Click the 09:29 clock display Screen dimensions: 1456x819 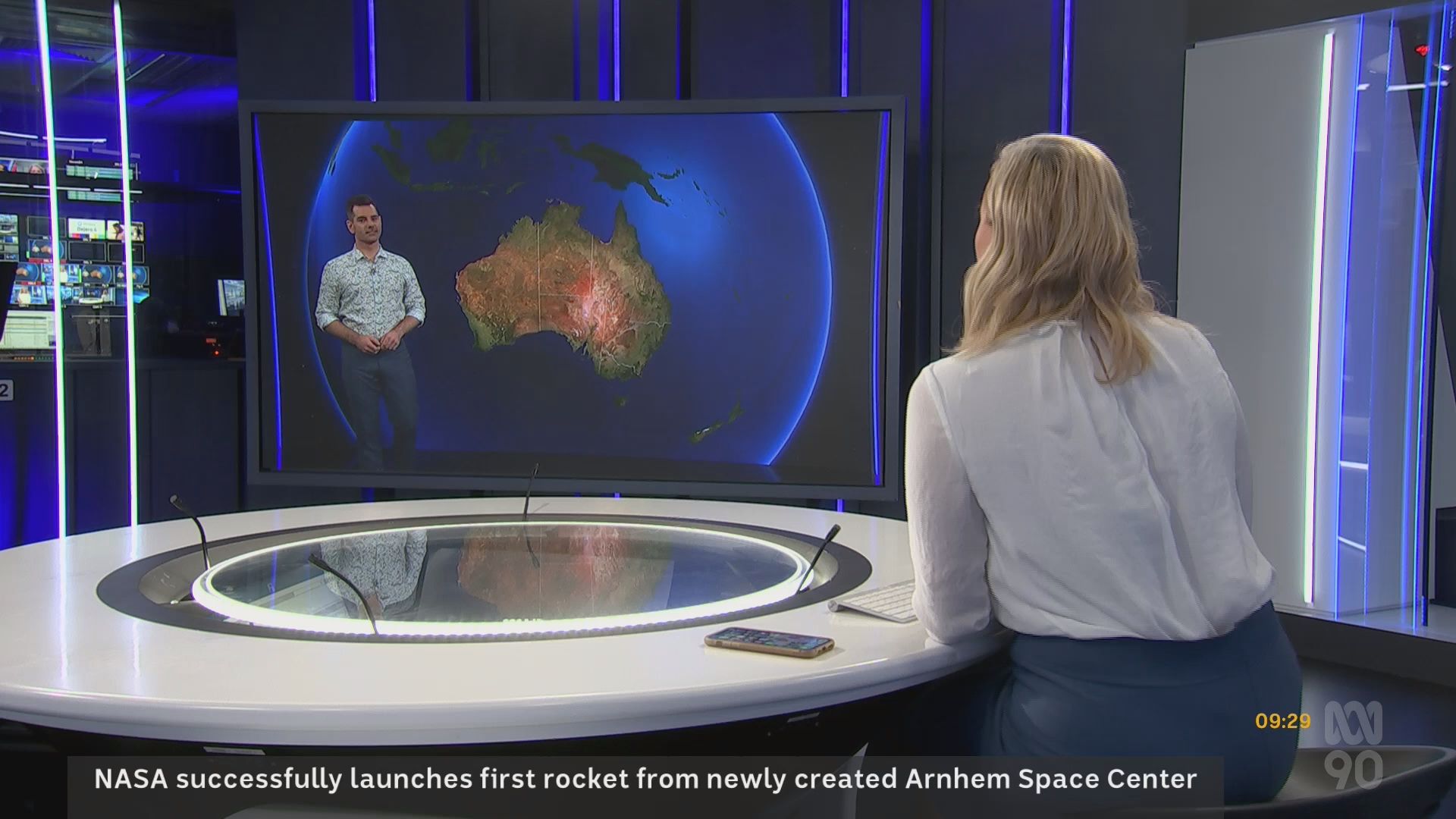click(1282, 721)
